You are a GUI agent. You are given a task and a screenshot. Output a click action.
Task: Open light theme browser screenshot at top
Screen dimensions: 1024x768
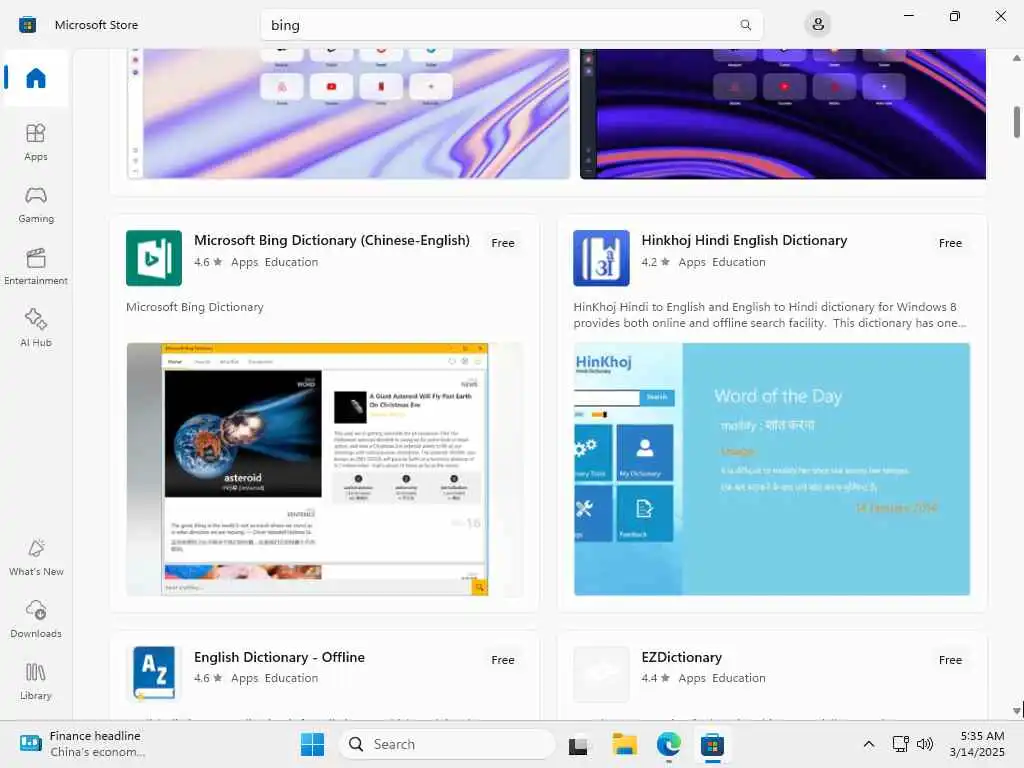pyautogui.click(x=348, y=114)
